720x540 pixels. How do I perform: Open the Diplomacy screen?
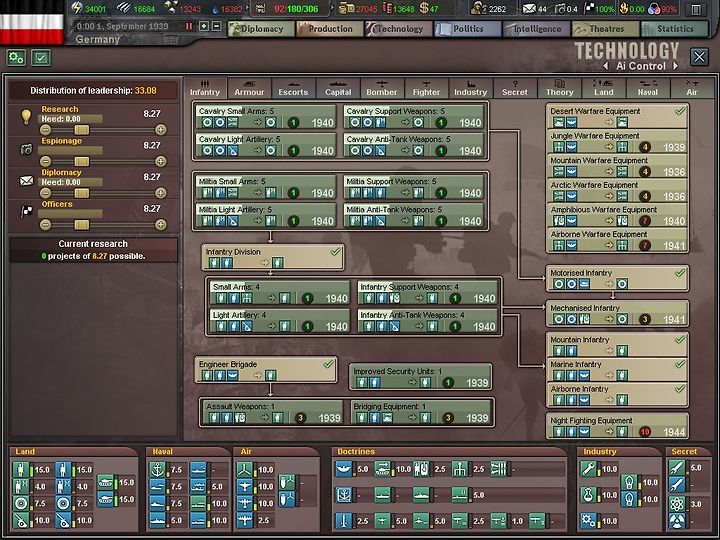[261, 29]
